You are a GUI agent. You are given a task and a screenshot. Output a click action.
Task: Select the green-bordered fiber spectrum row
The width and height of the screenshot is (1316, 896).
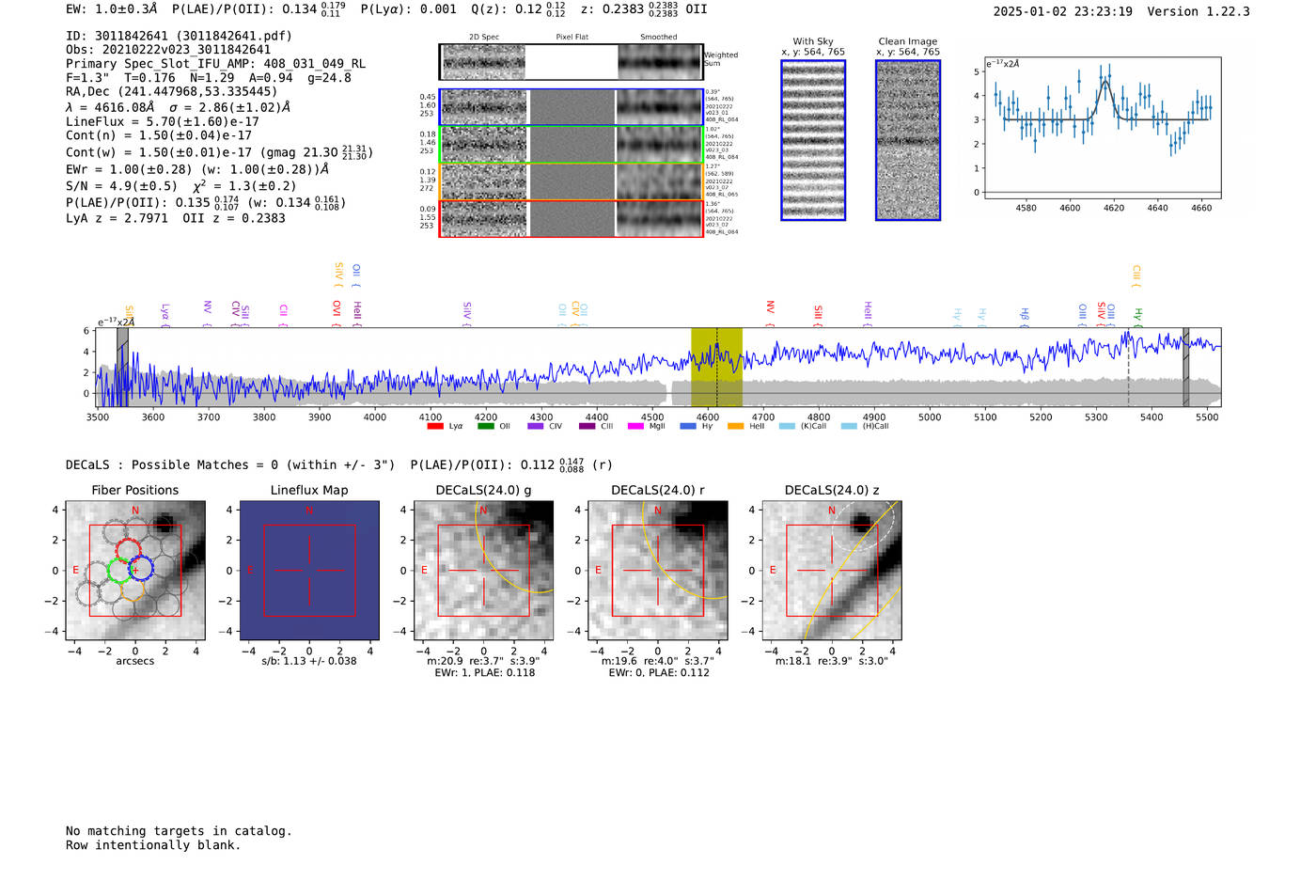coord(572,145)
